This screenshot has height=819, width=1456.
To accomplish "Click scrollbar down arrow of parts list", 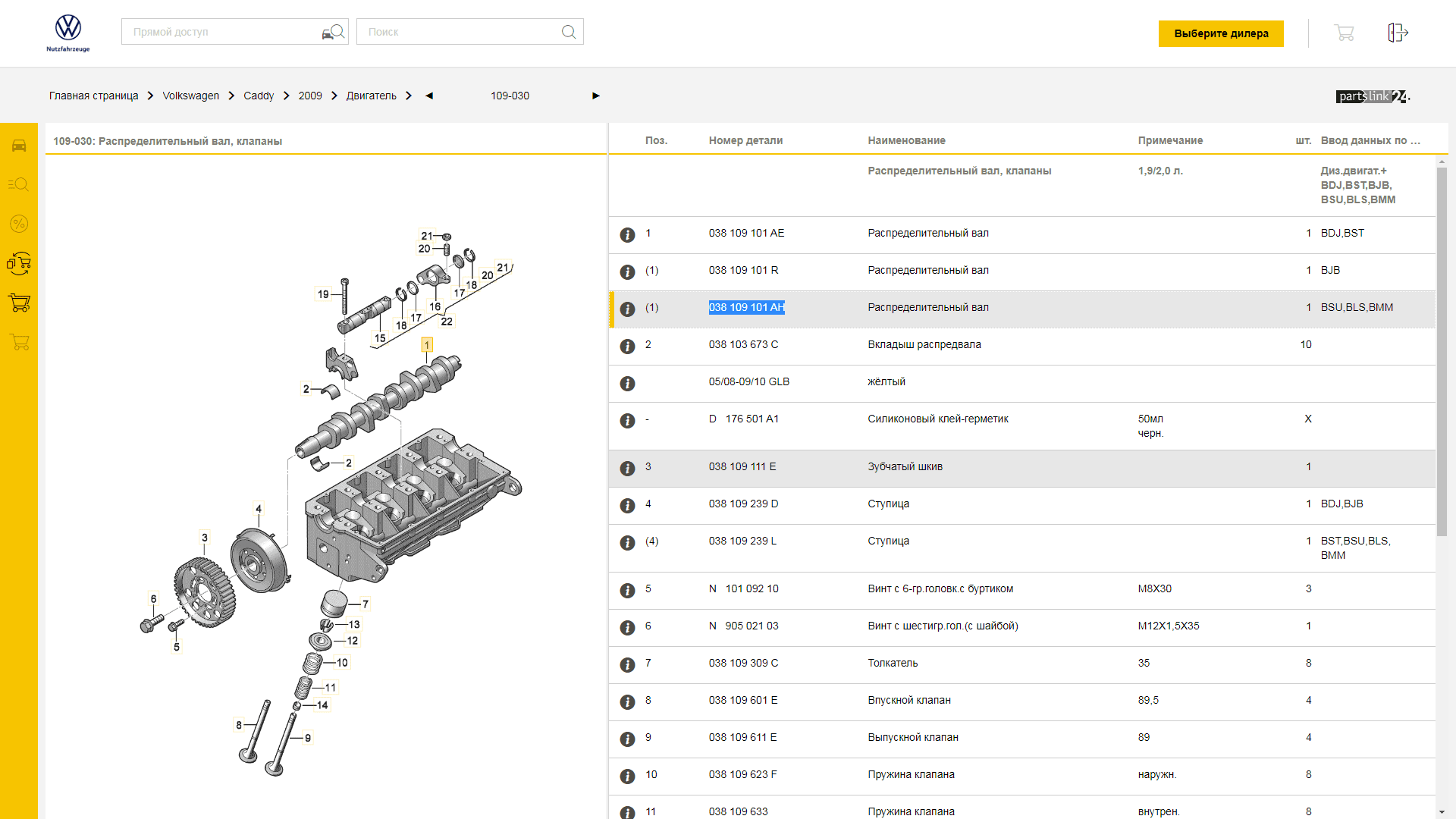I will tap(1442, 812).
